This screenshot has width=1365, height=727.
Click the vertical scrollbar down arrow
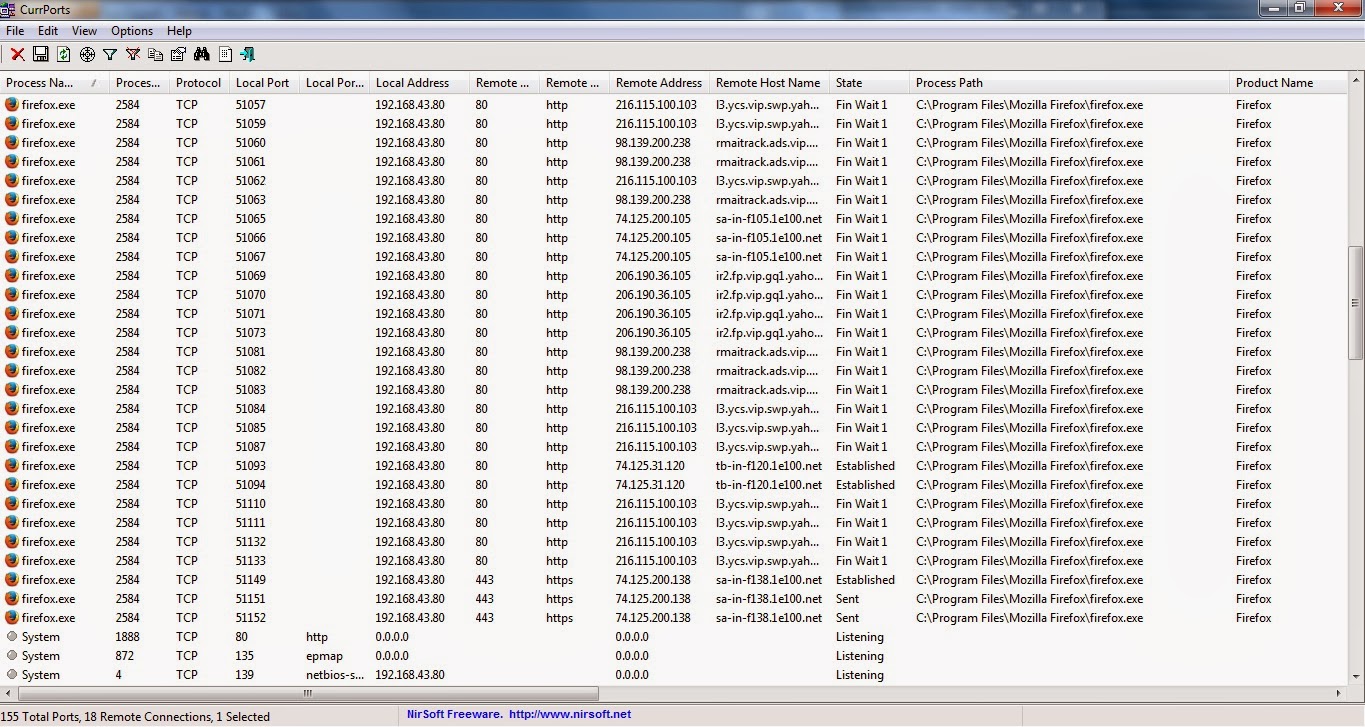click(1356, 677)
